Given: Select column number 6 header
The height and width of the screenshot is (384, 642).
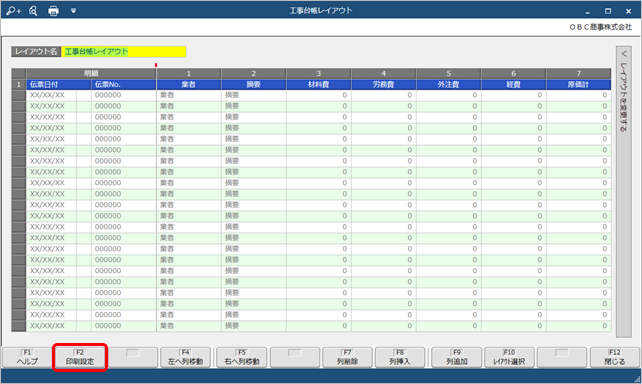Looking at the screenshot, I should click(x=514, y=74).
